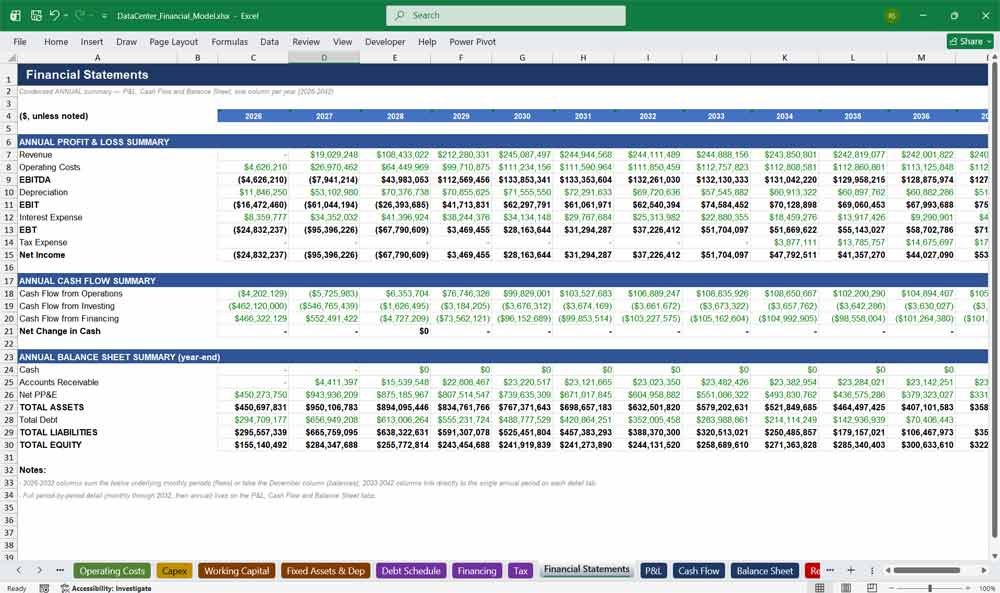Click the vertical scrollbar down arrow
The width and height of the screenshot is (1000, 593).
pyautogui.click(x=994, y=555)
